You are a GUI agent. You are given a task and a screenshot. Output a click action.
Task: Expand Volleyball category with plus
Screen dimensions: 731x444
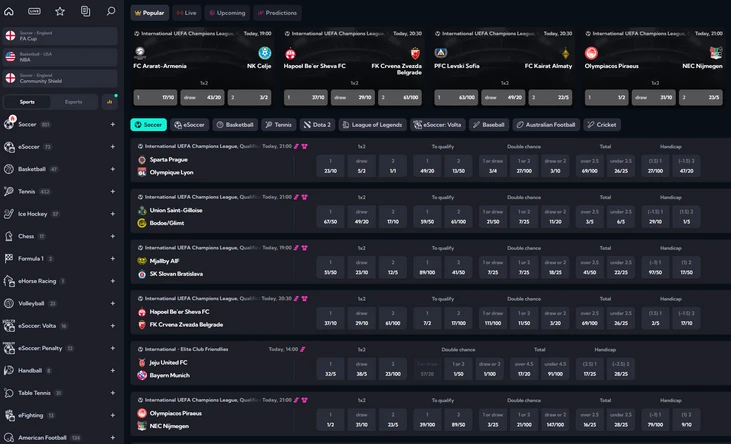[x=112, y=303]
